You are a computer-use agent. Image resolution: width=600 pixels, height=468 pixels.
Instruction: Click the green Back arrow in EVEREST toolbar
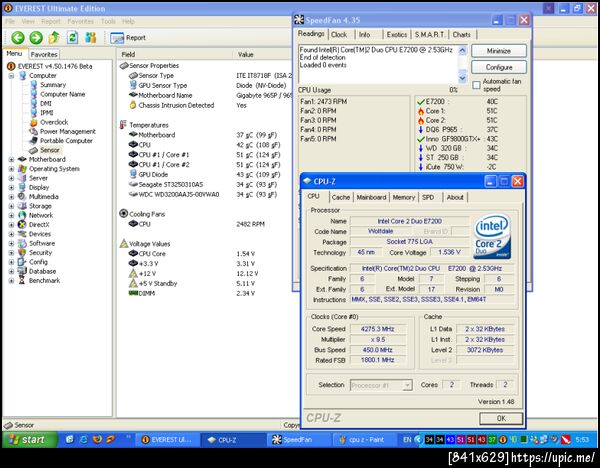[18, 38]
